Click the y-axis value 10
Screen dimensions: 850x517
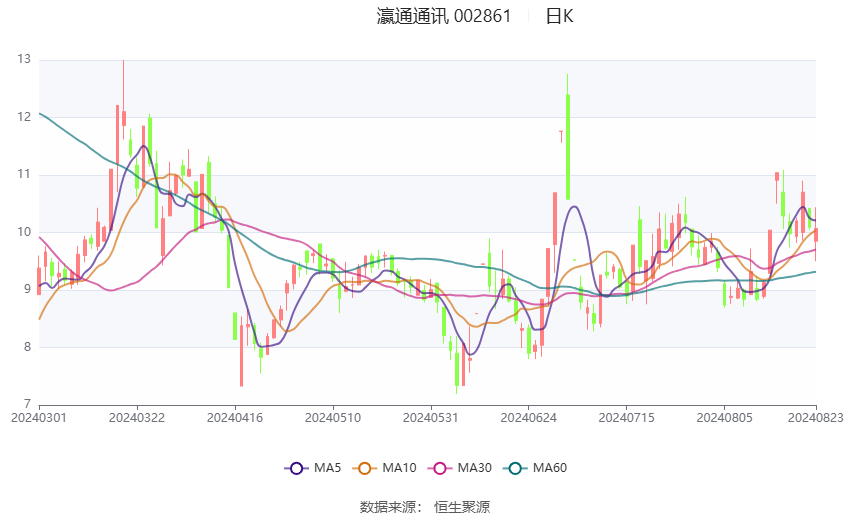click(x=24, y=232)
